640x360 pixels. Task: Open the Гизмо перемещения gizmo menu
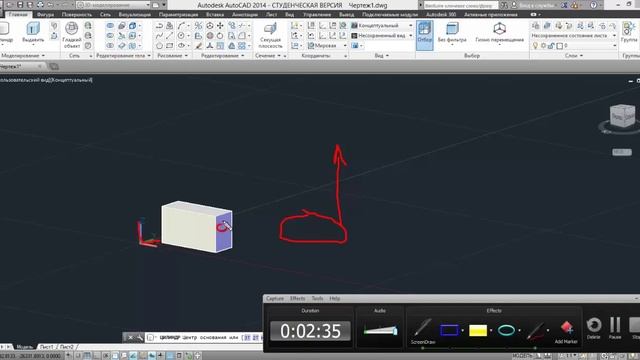pyautogui.click(x=500, y=33)
